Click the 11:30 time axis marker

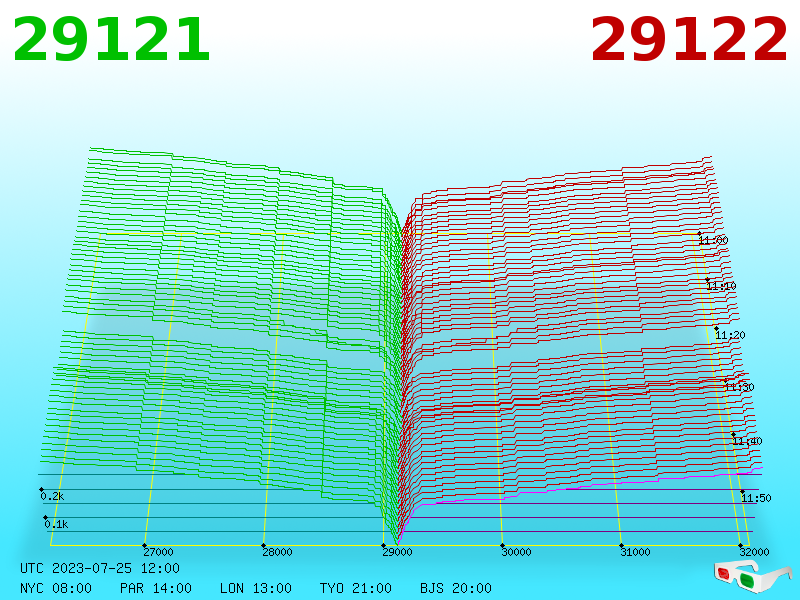tap(739, 387)
